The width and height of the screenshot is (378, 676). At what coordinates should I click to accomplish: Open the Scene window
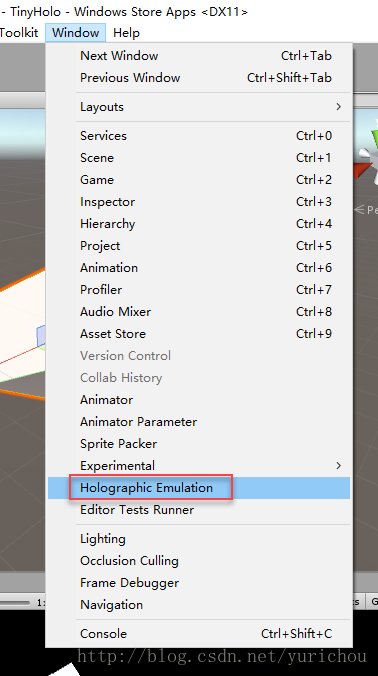click(x=199, y=158)
